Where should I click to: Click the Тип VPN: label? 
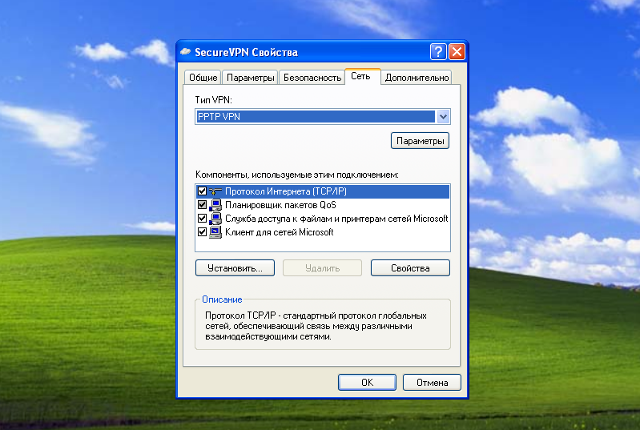213,100
